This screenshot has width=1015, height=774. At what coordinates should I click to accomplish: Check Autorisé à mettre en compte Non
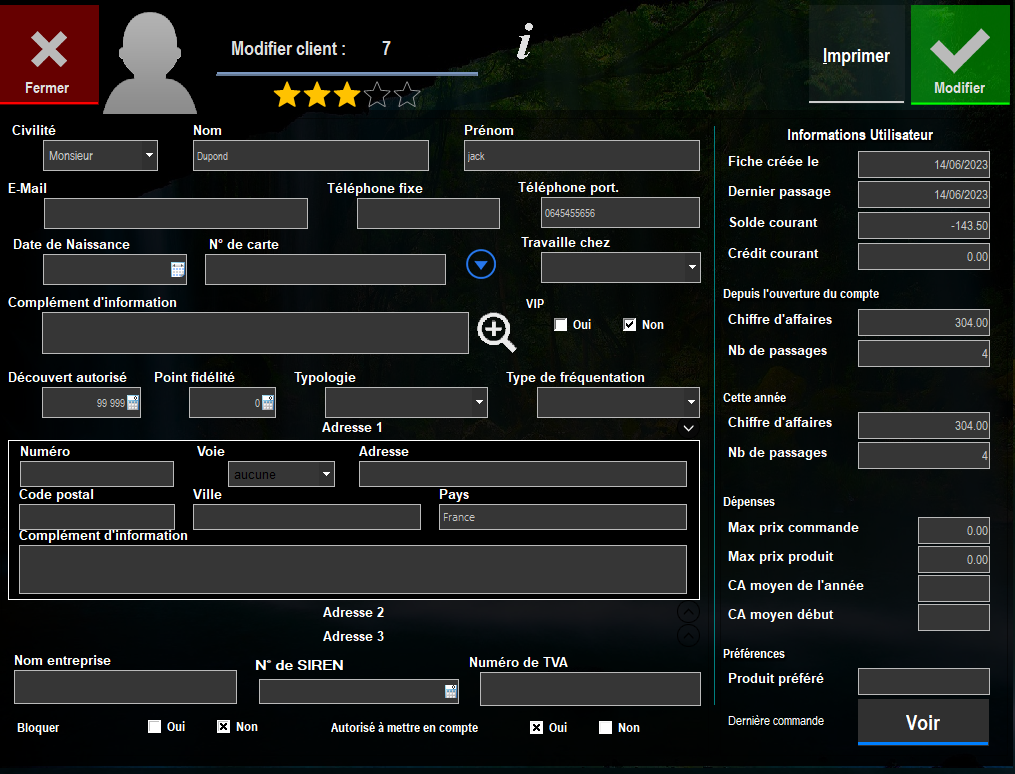pos(605,727)
